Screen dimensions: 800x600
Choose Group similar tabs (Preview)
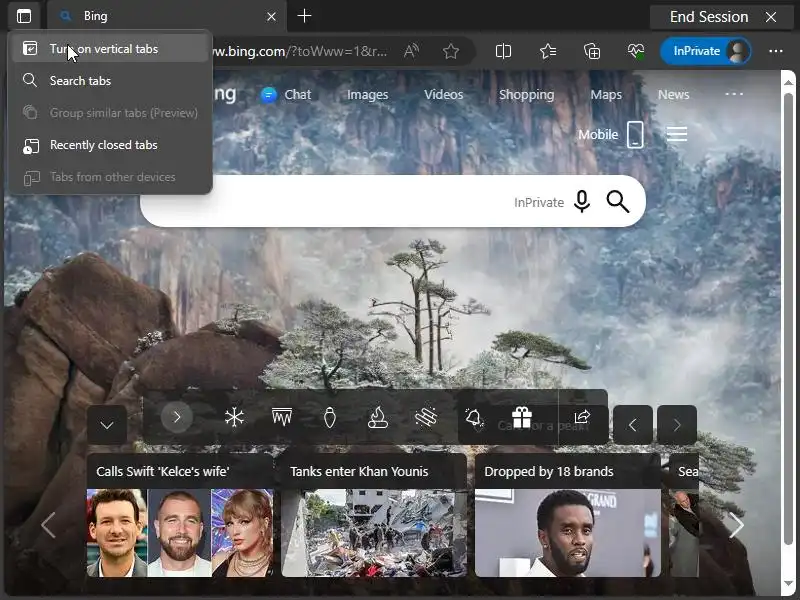coord(110,113)
